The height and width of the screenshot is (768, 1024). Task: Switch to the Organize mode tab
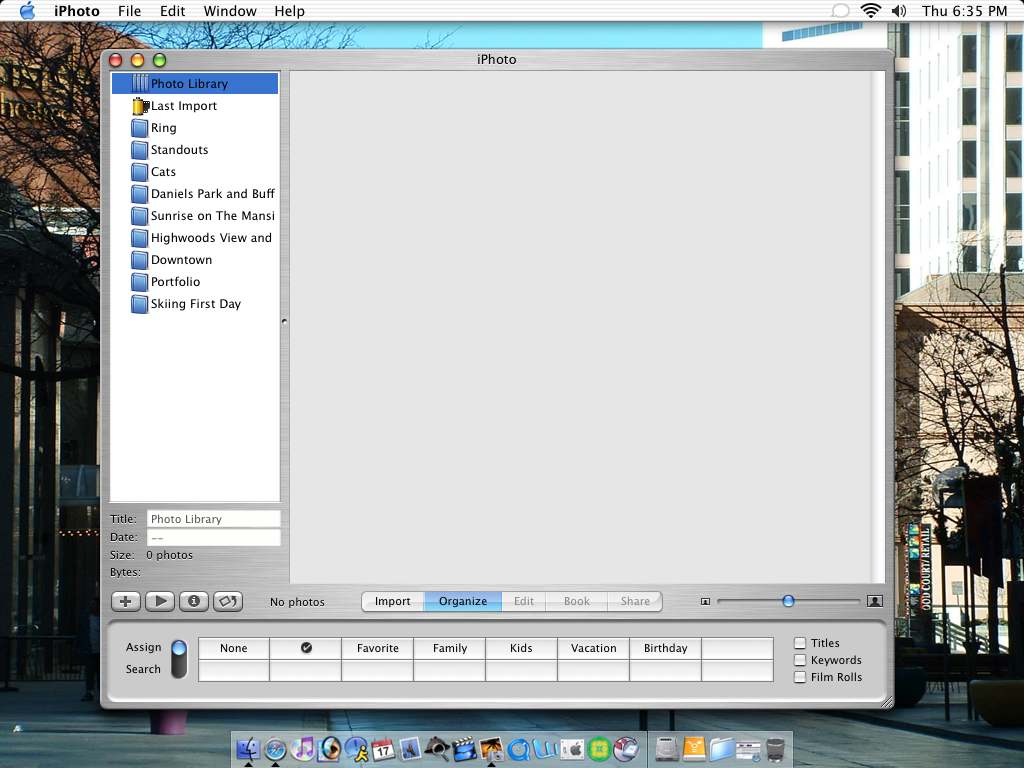coord(463,601)
